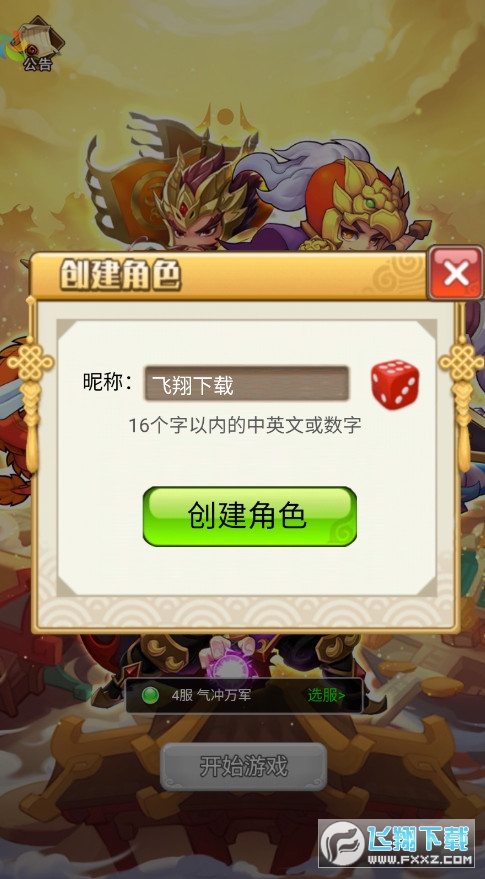Image resolution: width=485 pixels, height=879 pixels.
Task: Click the green server status dot
Action: pyautogui.click(x=150, y=696)
